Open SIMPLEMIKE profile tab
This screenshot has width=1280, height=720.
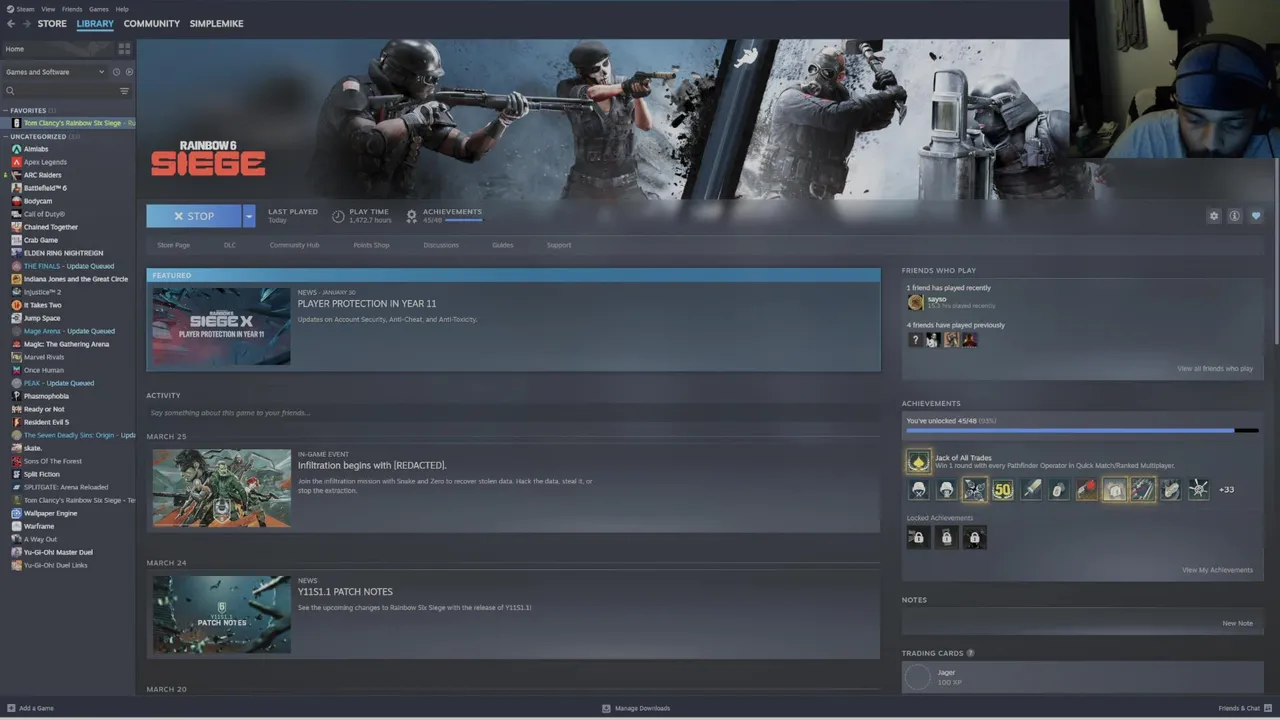[216, 23]
